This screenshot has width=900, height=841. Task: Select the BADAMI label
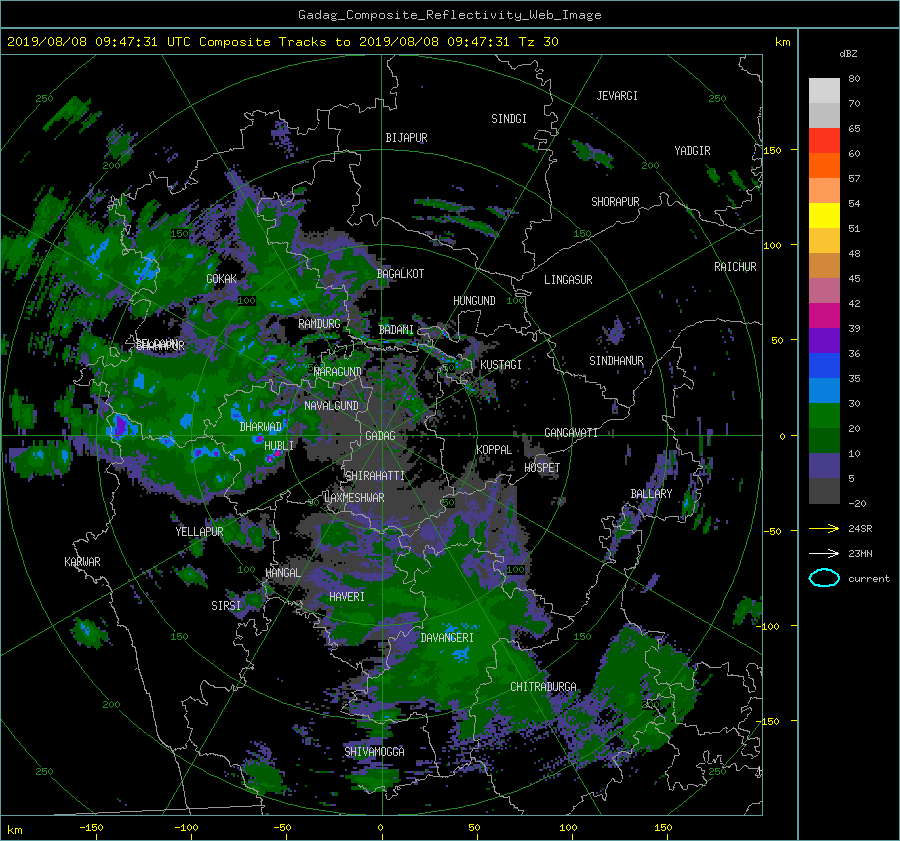396,330
